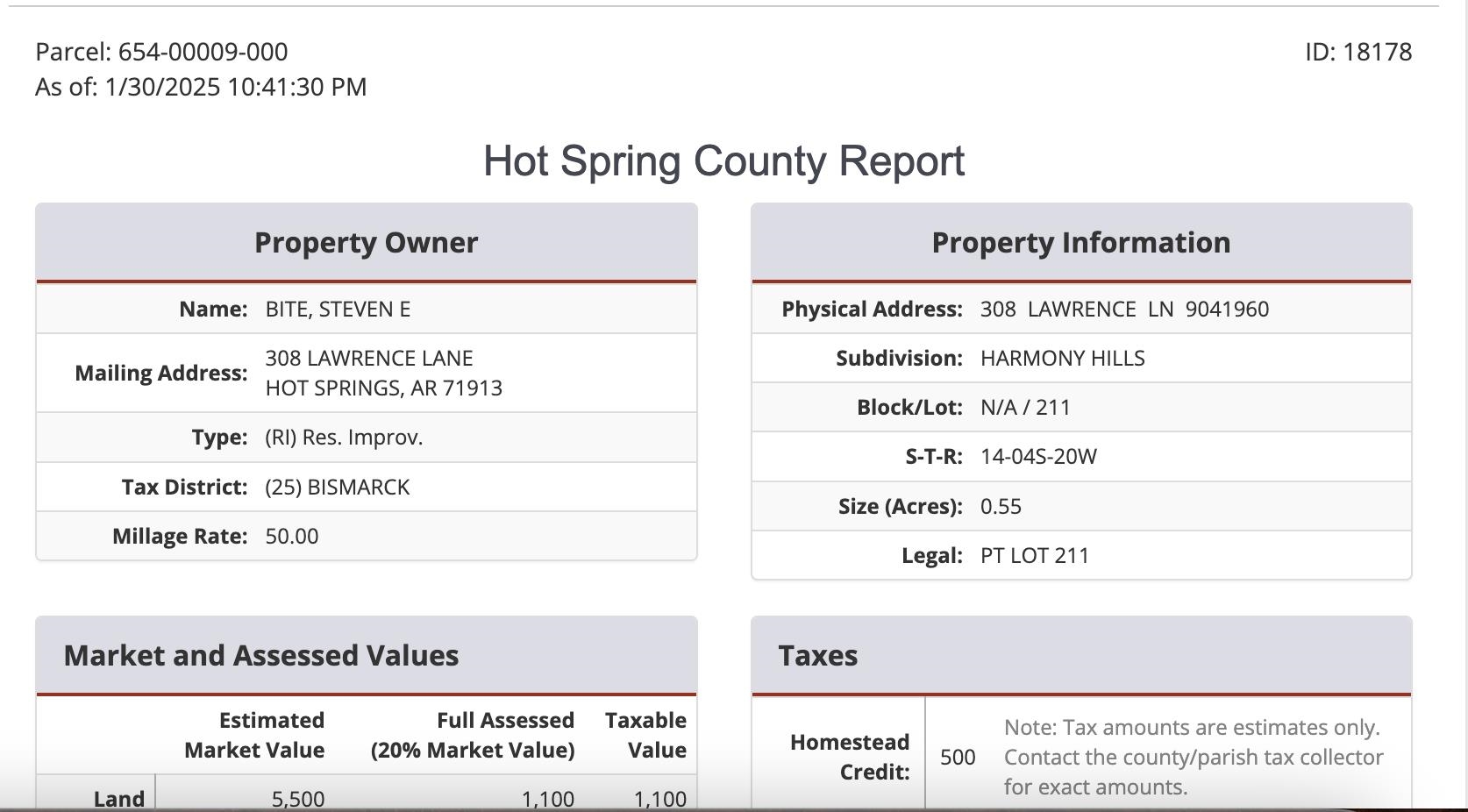Click the Taxes panel header
The width and height of the screenshot is (1468, 812).
[x=1081, y=656]
